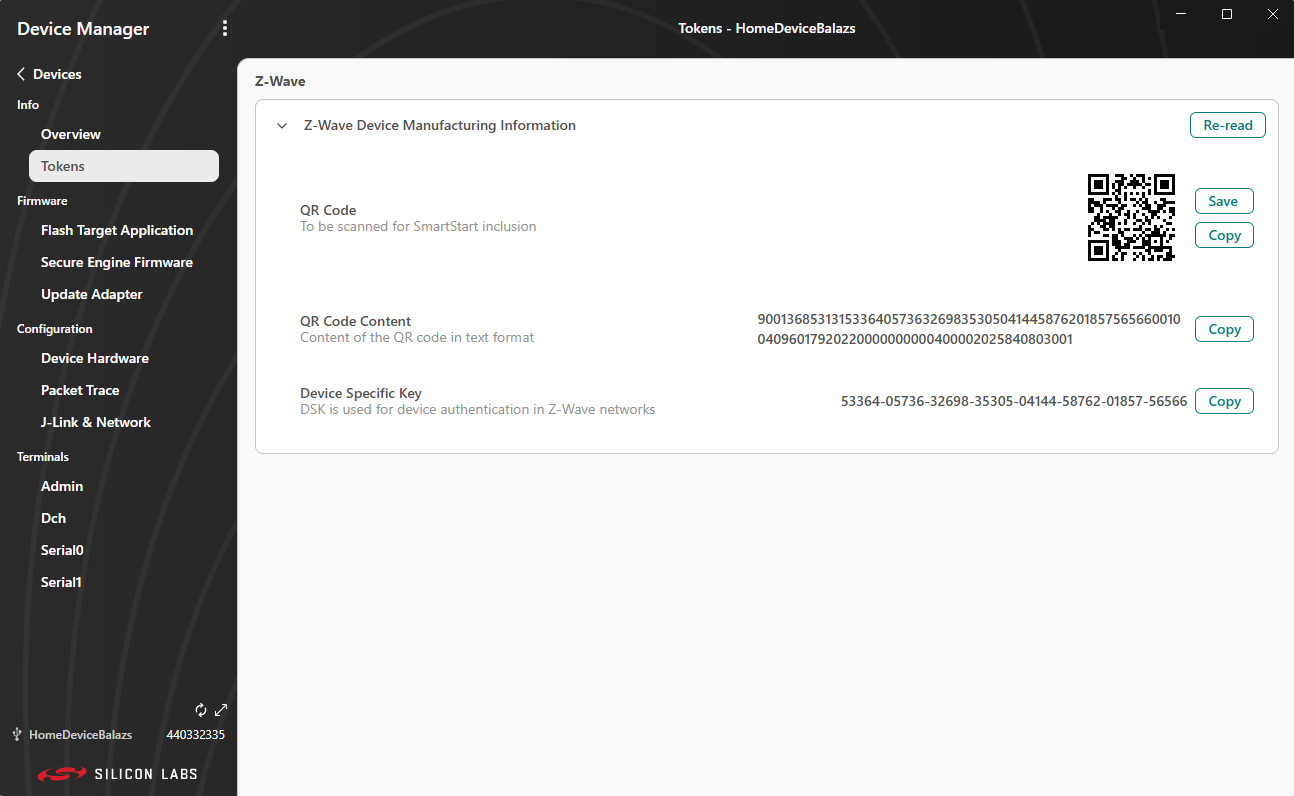Click the back arrow beside Devices
Viewport: 1294px width, 796px height.
[x=20, y=73]
